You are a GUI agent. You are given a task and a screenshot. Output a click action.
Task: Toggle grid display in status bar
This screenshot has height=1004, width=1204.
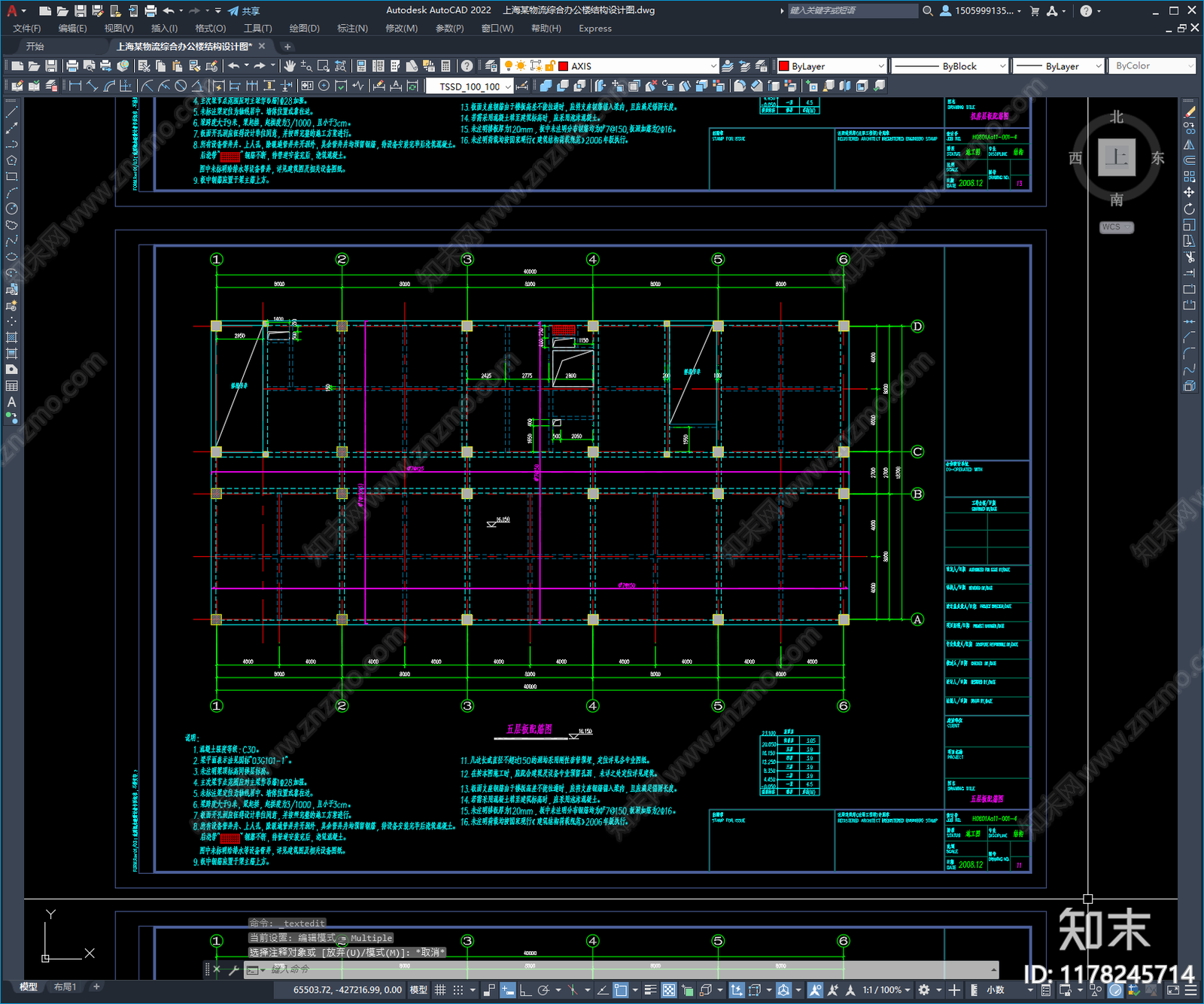tap(441, 990)
